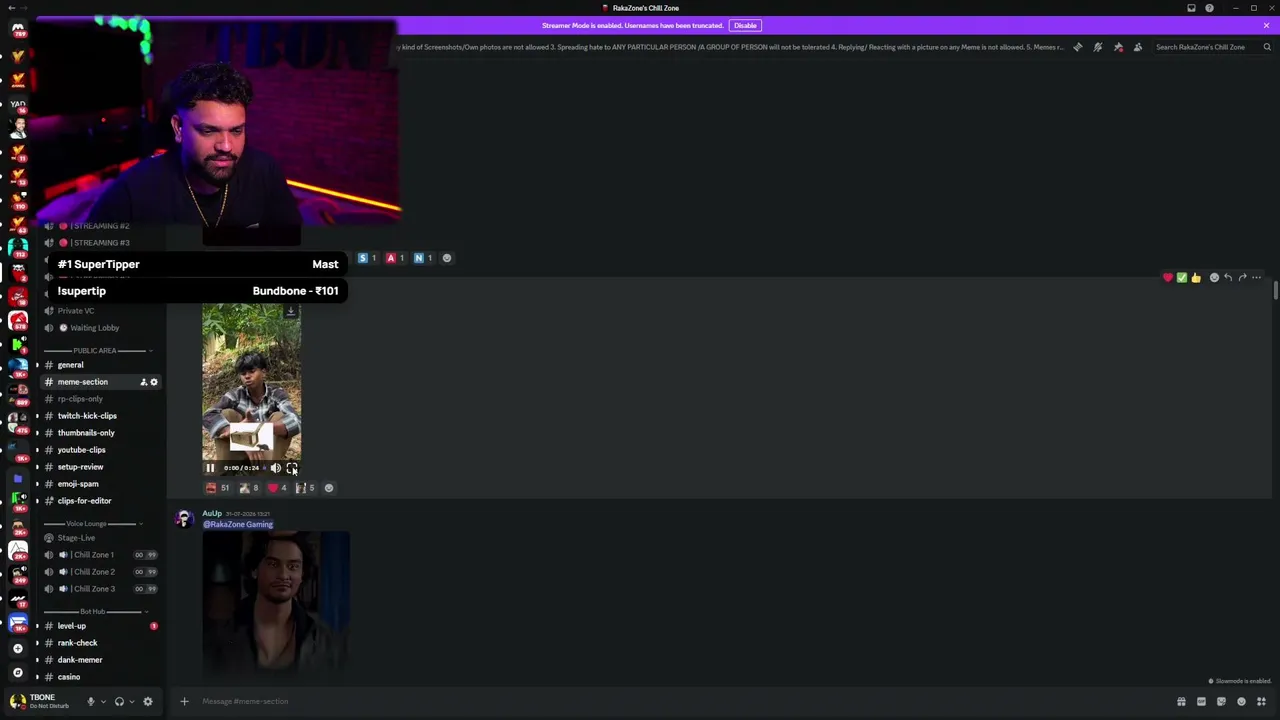Click the attachment plus button
Screen dimensions: 1280x720
click(x=184, y=701)
